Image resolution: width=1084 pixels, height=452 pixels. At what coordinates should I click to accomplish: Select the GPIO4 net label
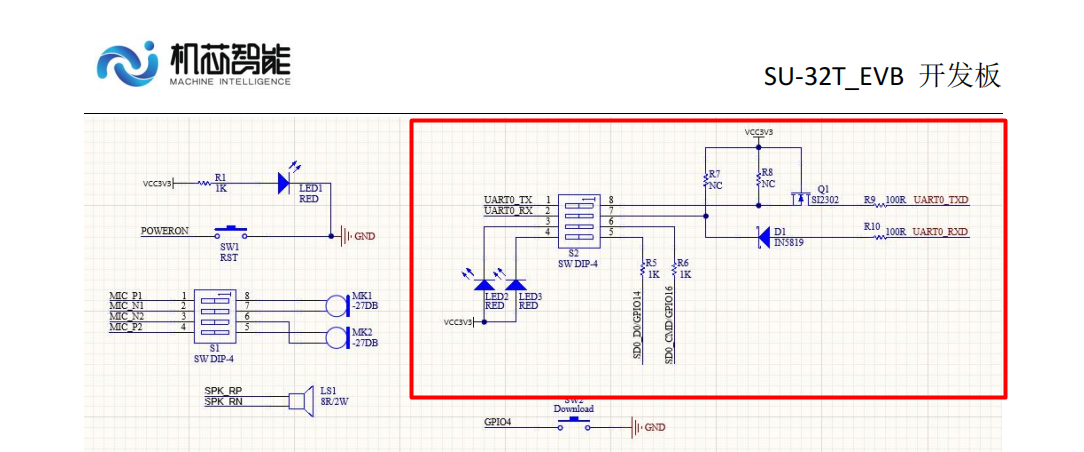[x=497, y=423]
